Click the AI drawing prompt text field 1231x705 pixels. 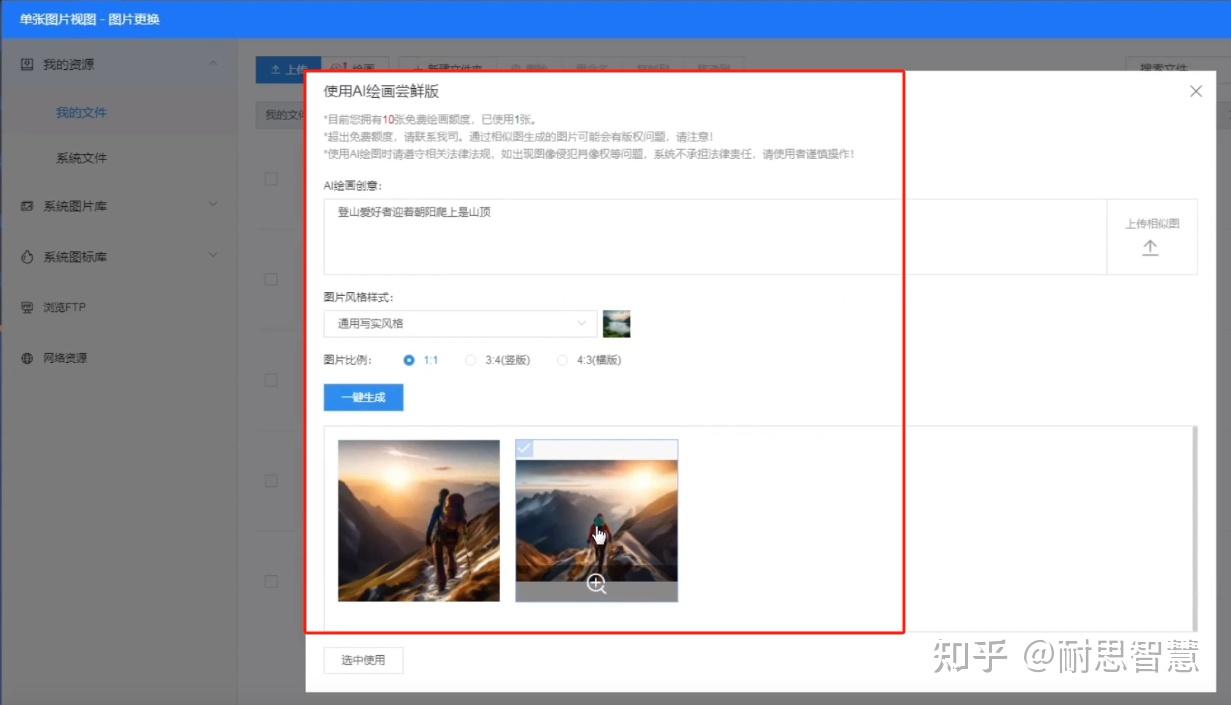714,237
